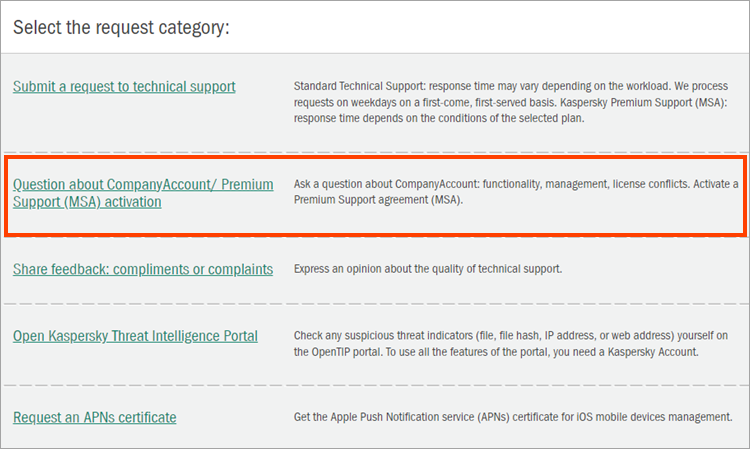Click 'quality of technical support' phrase

(x=490, y=269)
